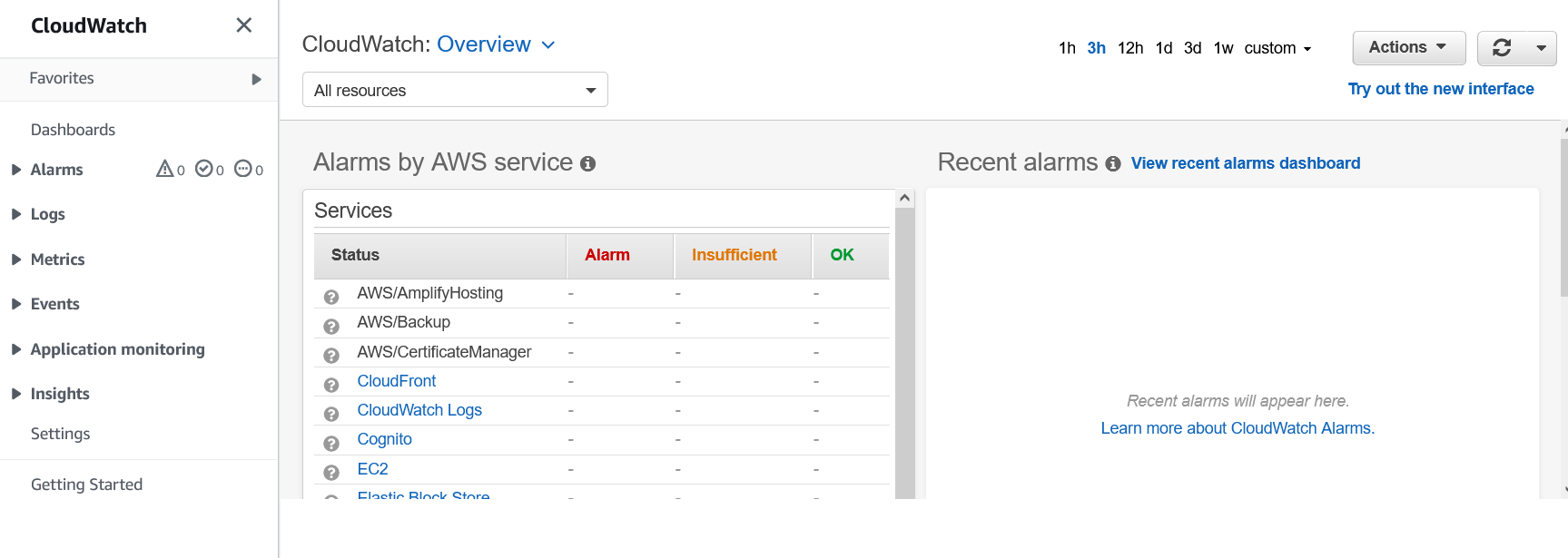Open View recent alarms dashboard link
Image resolution: width=1568 pixels, height=558 pixels.
click(x=1245, y=163)
